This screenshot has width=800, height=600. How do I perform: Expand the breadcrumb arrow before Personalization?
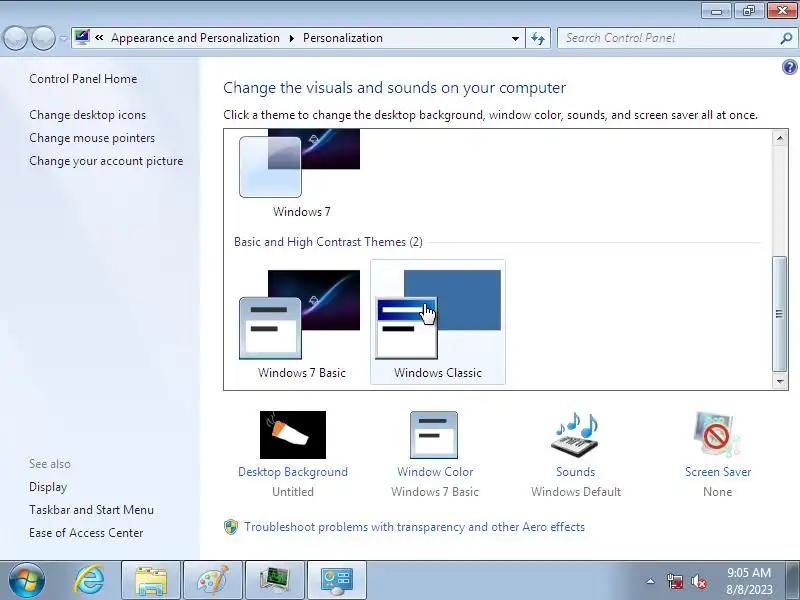click(292, 38)
